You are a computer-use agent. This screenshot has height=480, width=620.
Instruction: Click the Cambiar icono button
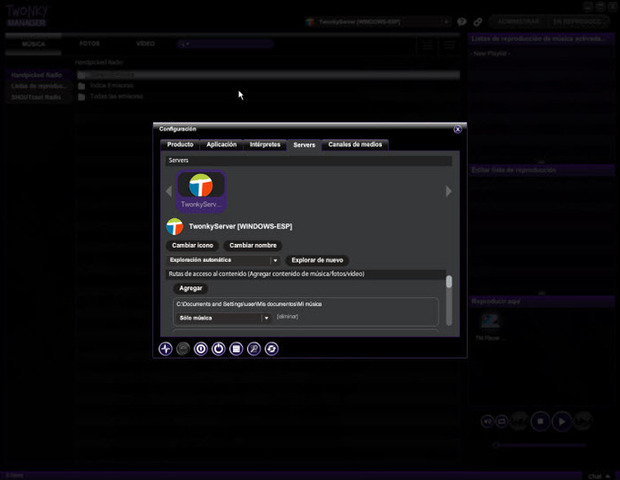tap(193, 246)
